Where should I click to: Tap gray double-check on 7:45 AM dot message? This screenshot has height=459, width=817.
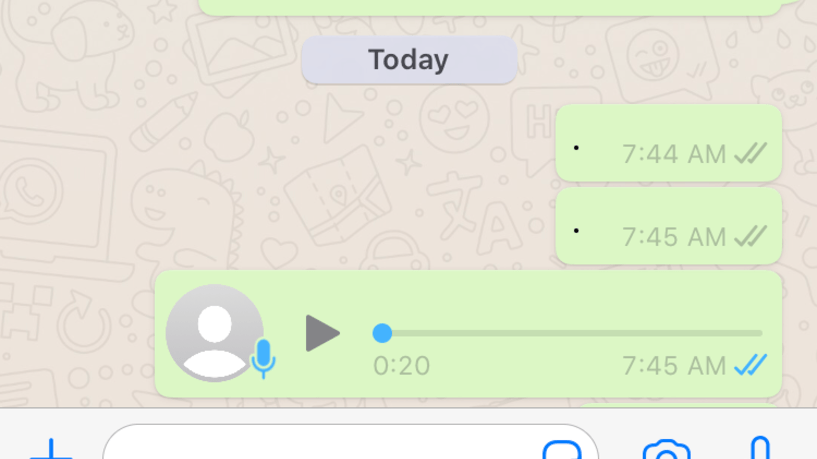(751, 237)
